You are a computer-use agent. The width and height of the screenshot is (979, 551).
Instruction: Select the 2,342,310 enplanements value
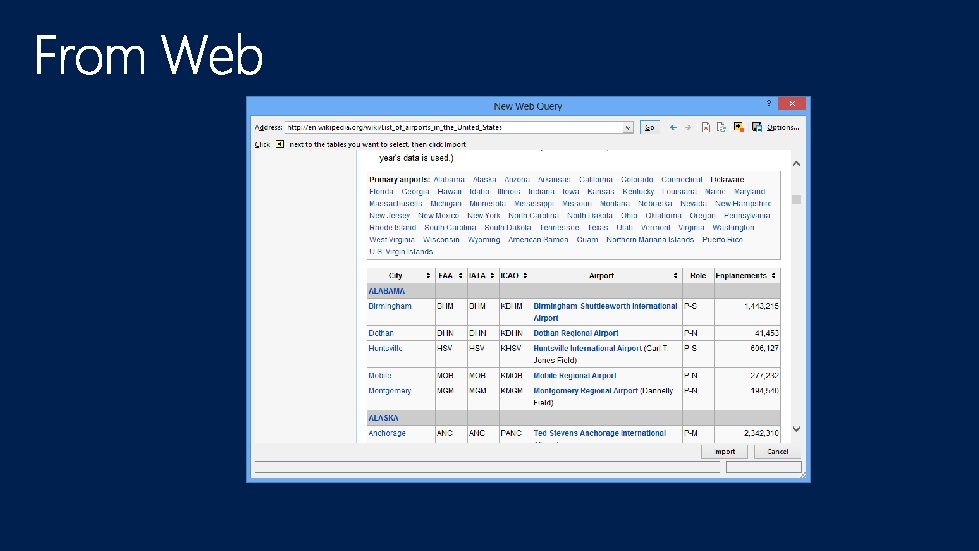(761, 433)
